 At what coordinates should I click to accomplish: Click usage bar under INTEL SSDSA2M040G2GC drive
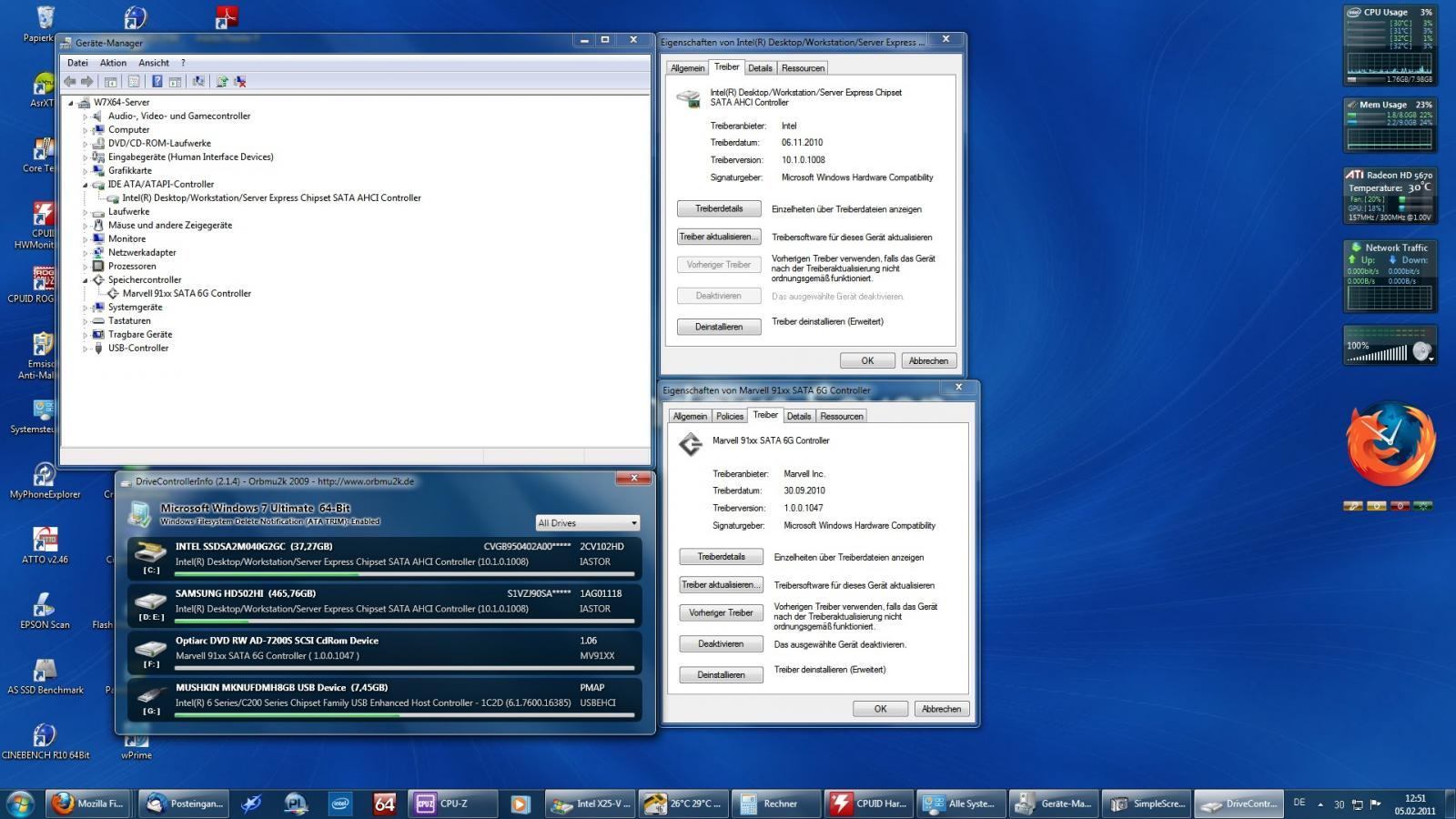point(404,574)
